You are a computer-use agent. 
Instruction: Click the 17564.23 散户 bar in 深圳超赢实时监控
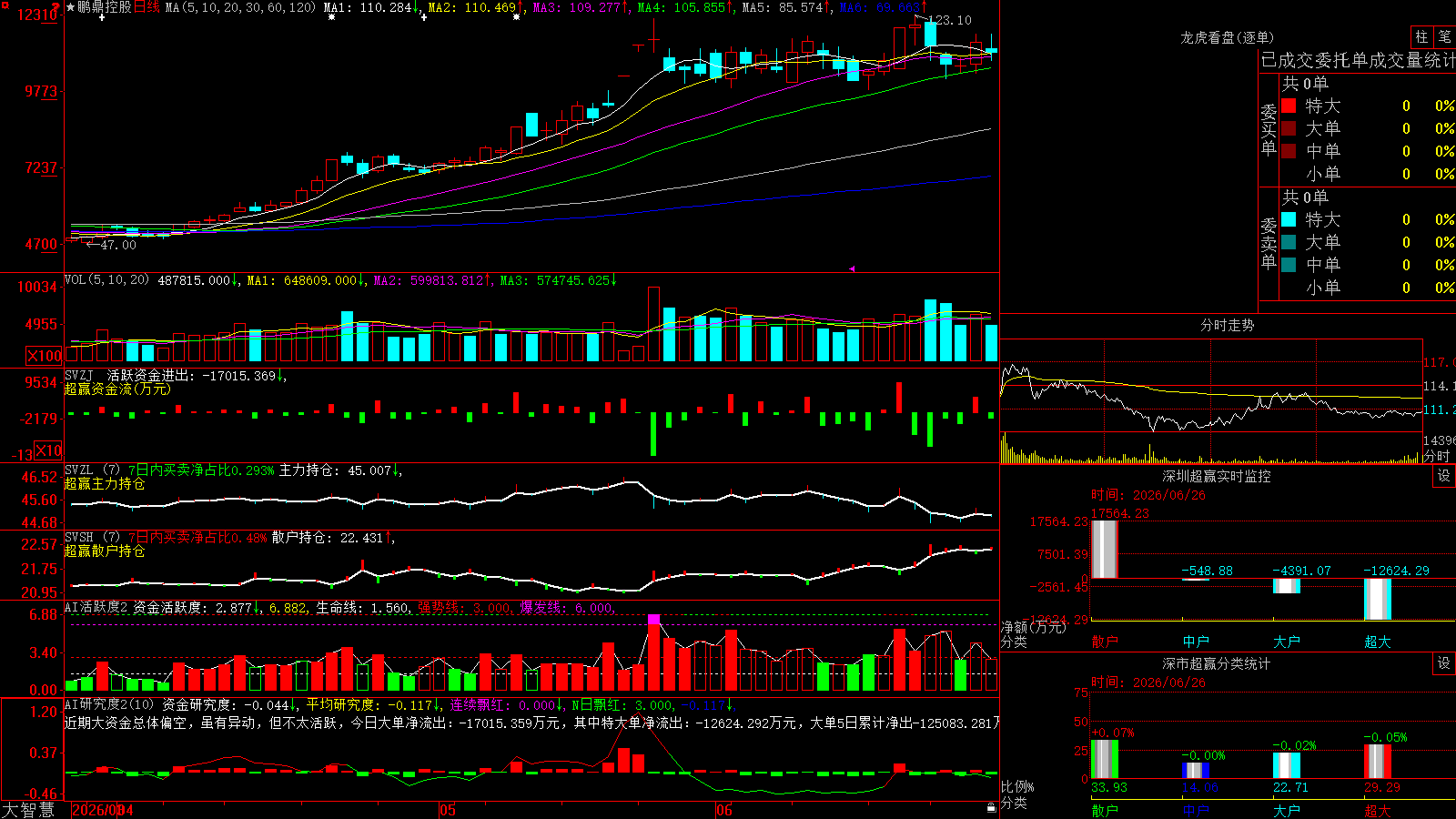(1105, 549)
